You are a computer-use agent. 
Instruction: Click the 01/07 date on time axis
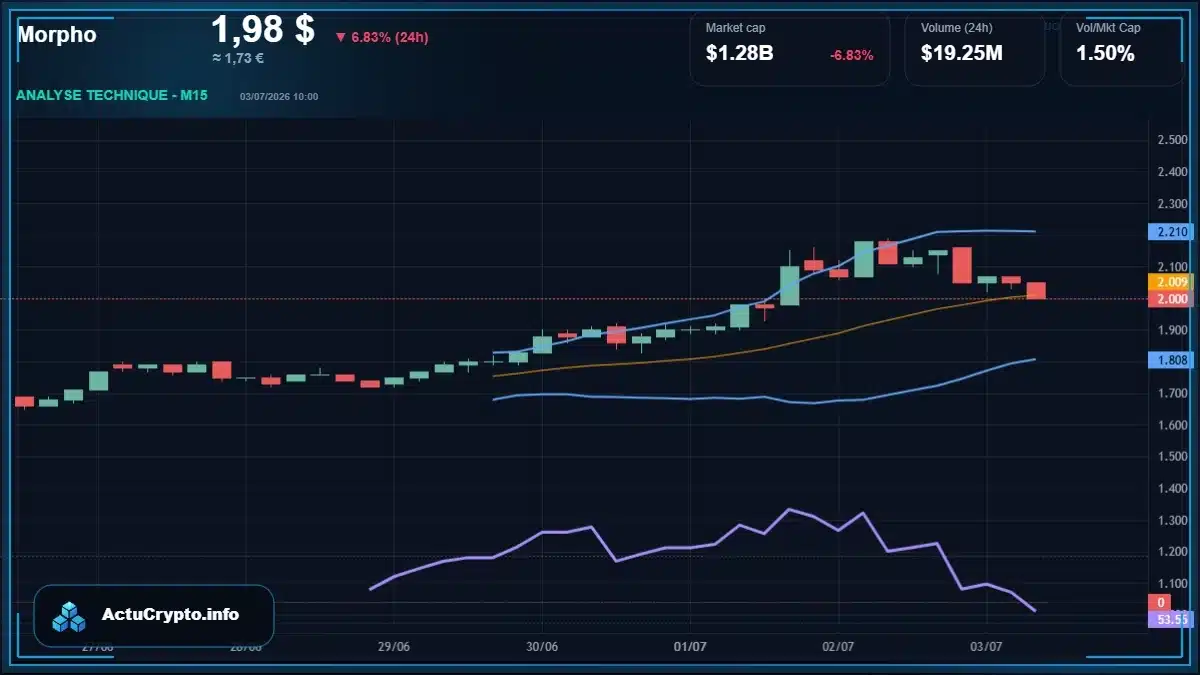tap(690, 646)
